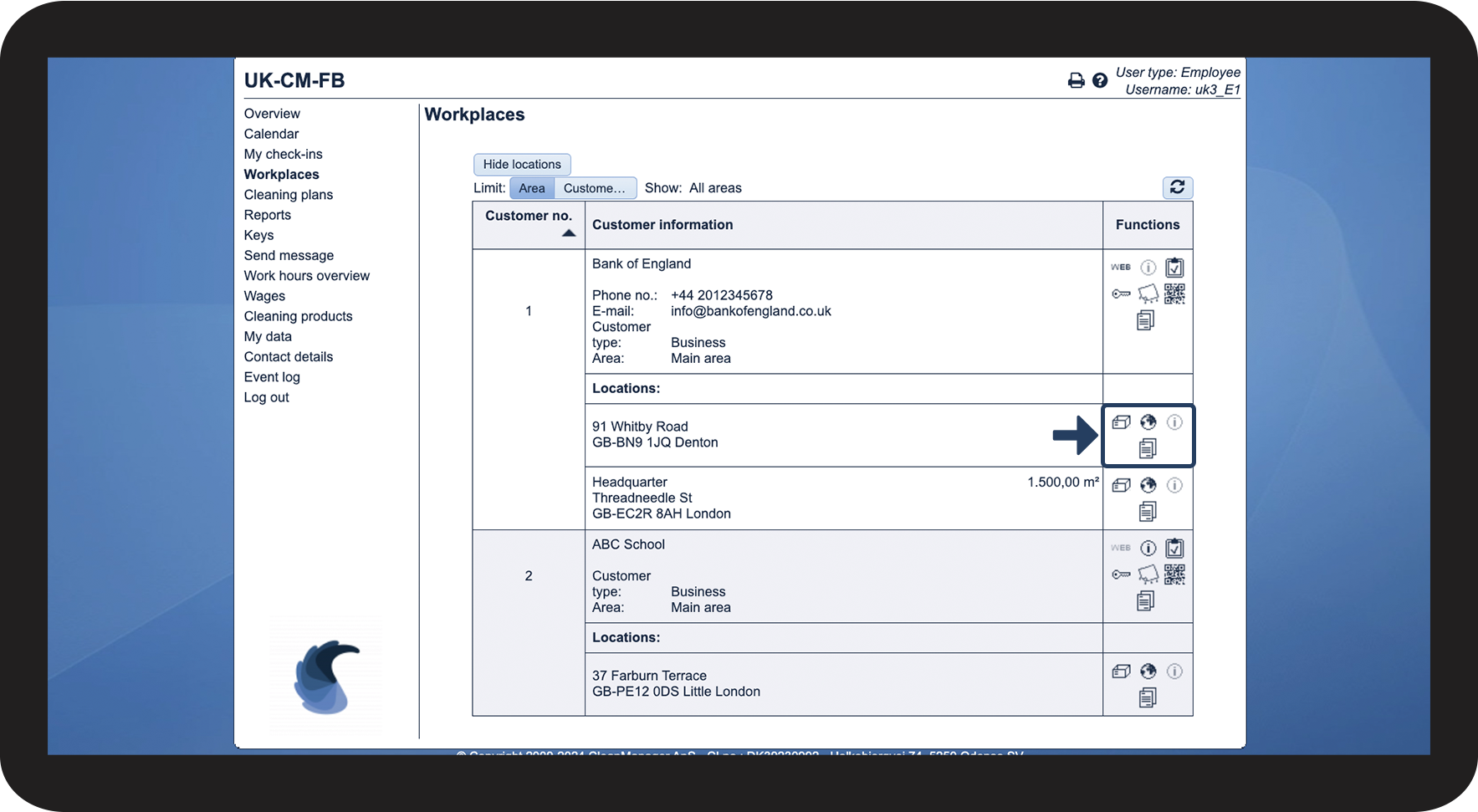Open the Calendar menu item
This screenshot has width=1478, height=812.
click(271, 134)
